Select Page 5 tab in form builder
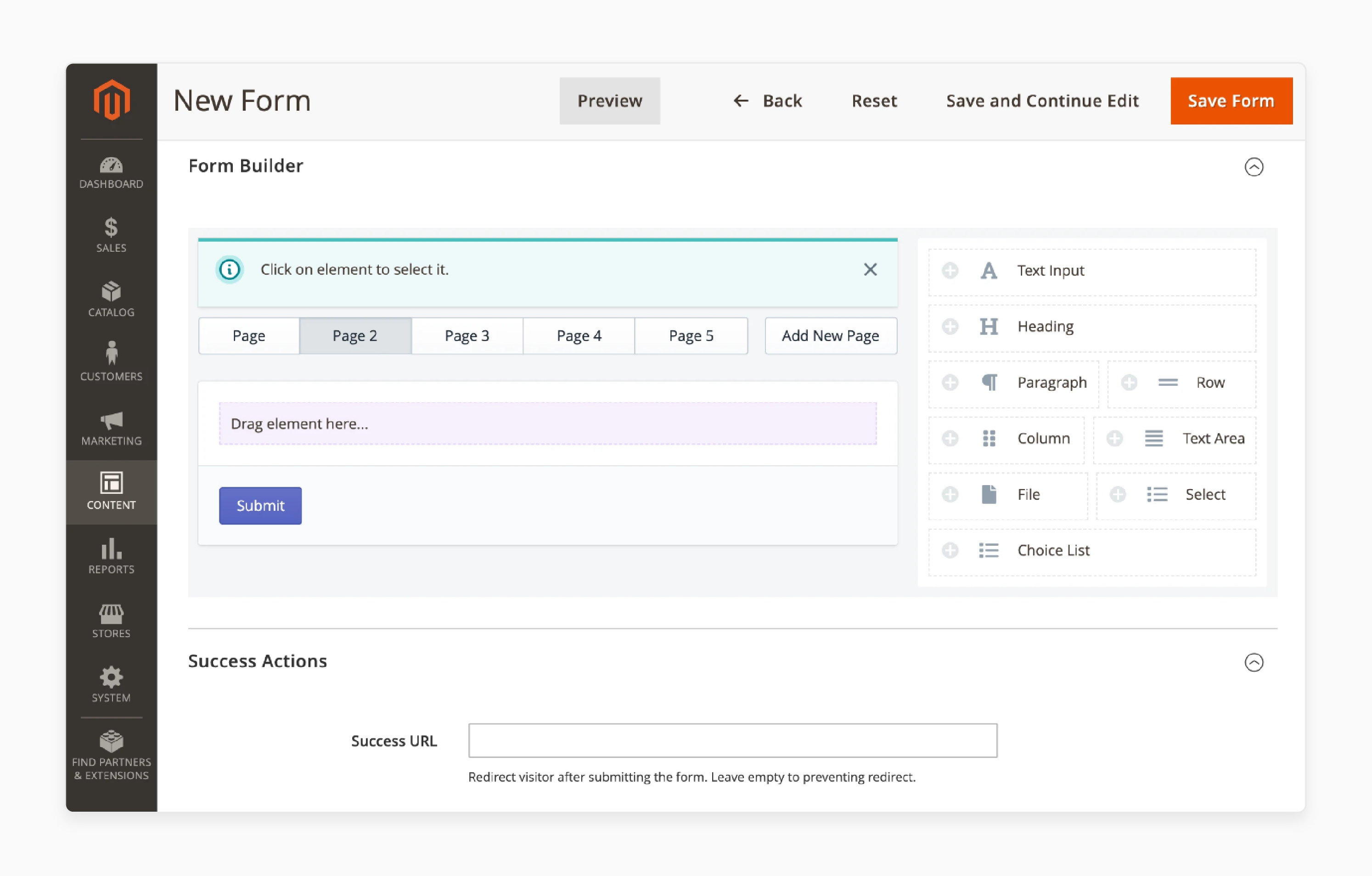 tap(692, 335)
